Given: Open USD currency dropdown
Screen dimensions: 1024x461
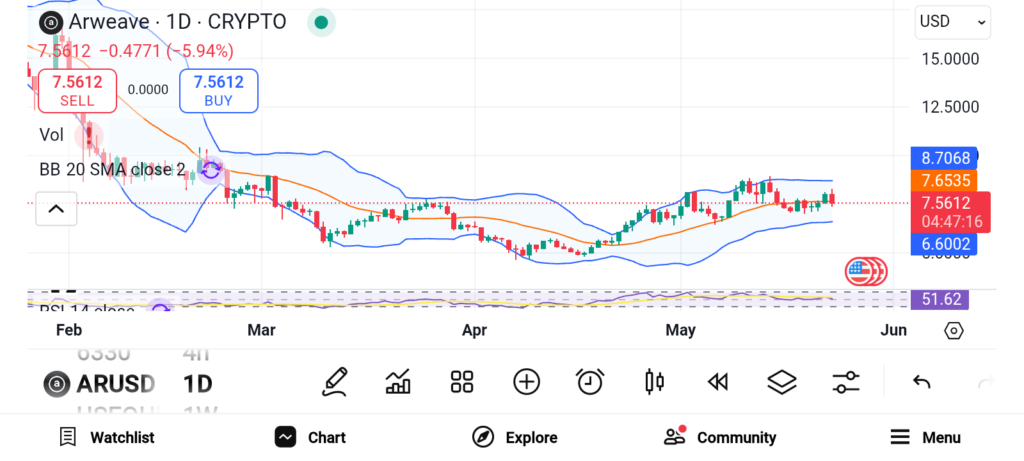Looking at the screenshot, I should pyautogui.click(x=952, y=22).
